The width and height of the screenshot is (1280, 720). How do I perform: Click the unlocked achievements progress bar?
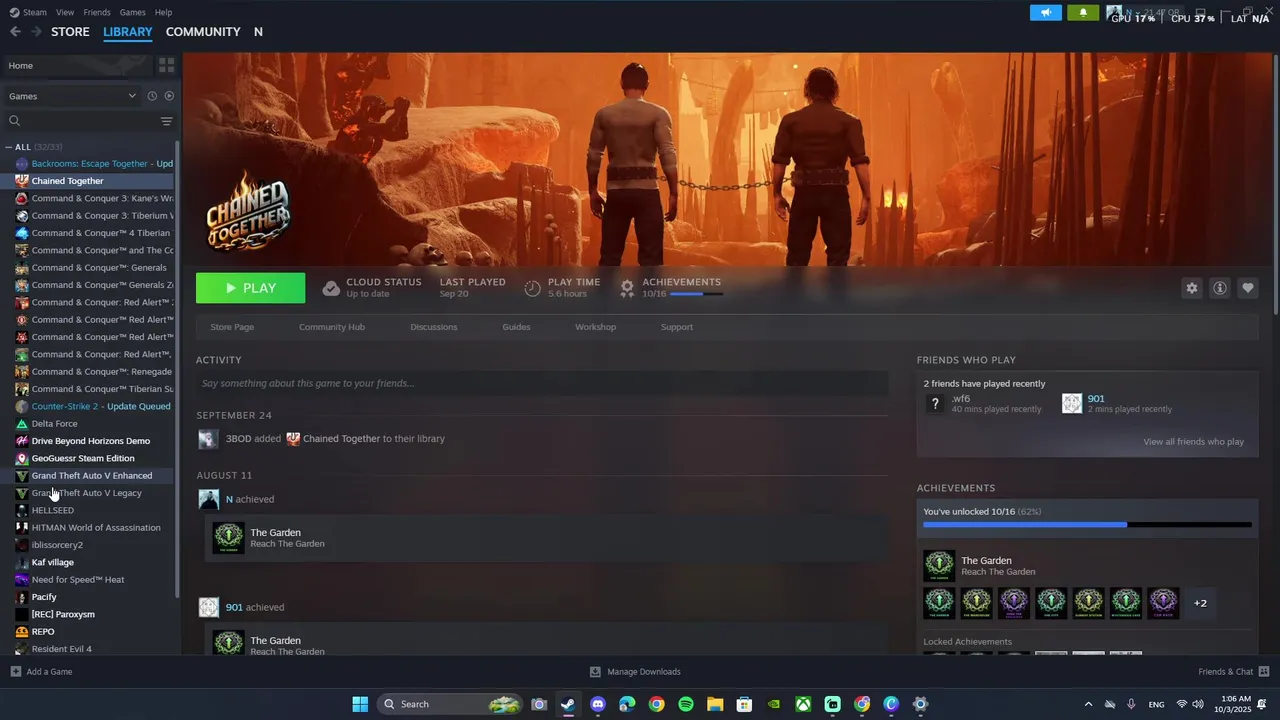pyautogui.click(x=1087, y=524)
